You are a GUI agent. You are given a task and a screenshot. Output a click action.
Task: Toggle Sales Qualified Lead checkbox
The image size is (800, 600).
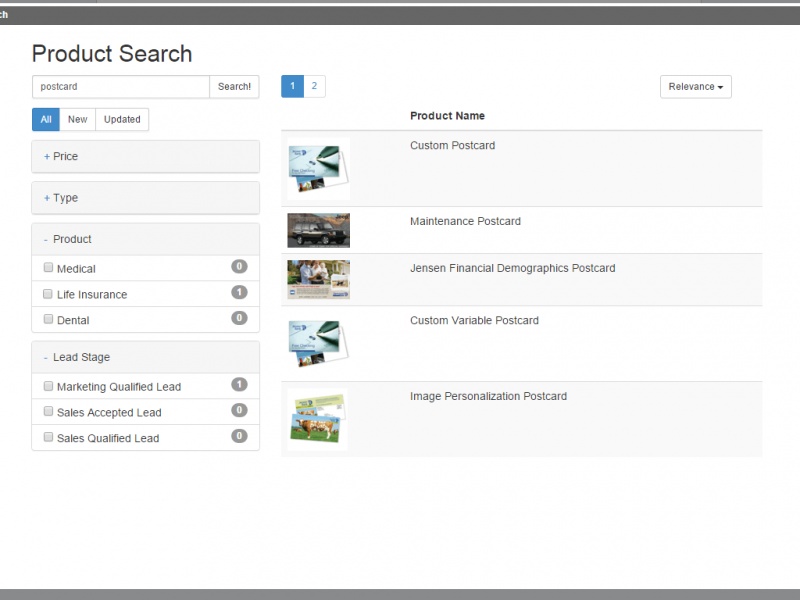coord(48,437)
